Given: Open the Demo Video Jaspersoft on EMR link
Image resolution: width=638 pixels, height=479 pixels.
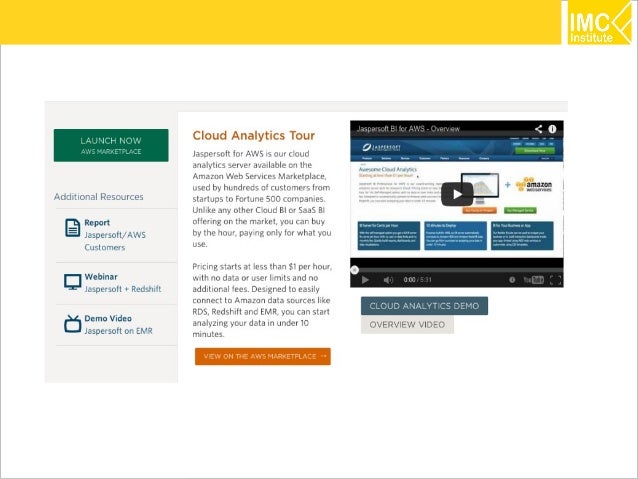Looking at the screenshot, I should pyautogui.click(x=118, y=324).
